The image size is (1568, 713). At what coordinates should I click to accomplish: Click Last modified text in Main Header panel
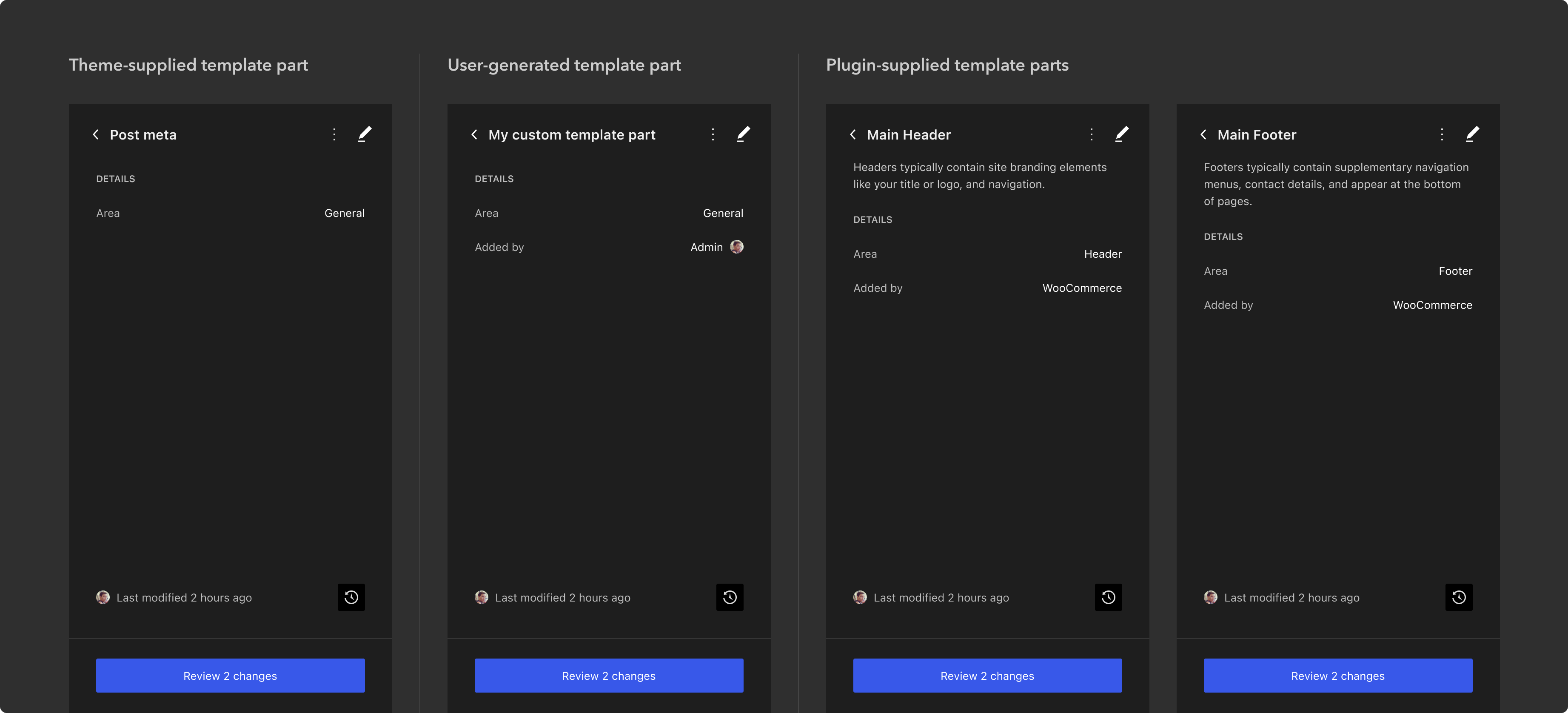[941, 598]
